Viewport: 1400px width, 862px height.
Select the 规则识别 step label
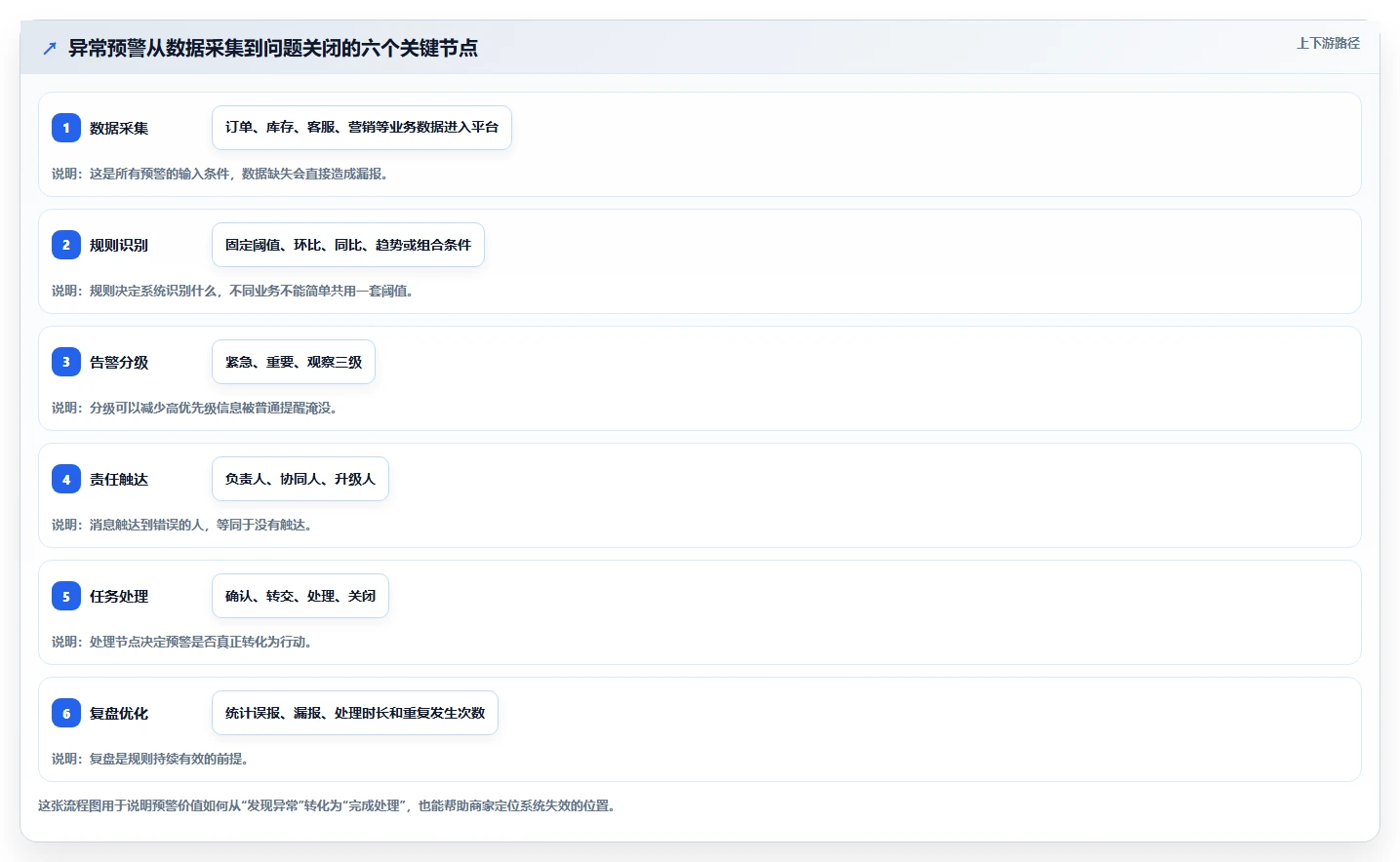click(119, 245)
